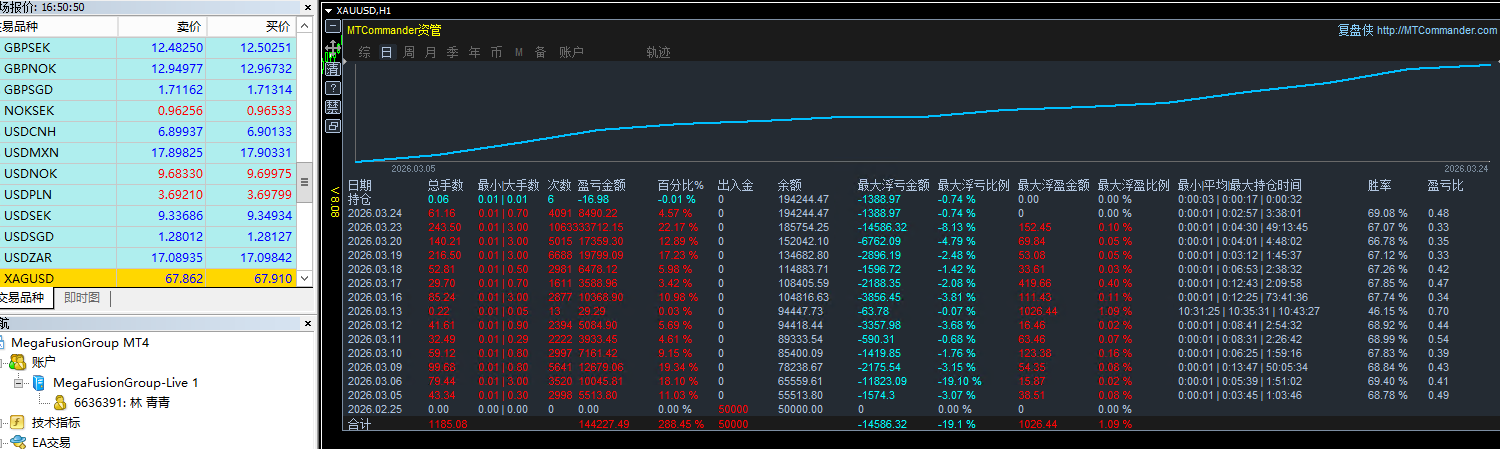This screenshot has width=1500, height=449.
Task: Click the 余额 balance column header
Action: point(790,185)
